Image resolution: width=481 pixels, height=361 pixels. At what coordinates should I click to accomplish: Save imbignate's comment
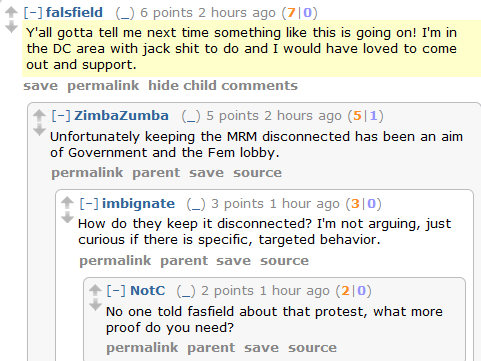(x=233, y=261)
